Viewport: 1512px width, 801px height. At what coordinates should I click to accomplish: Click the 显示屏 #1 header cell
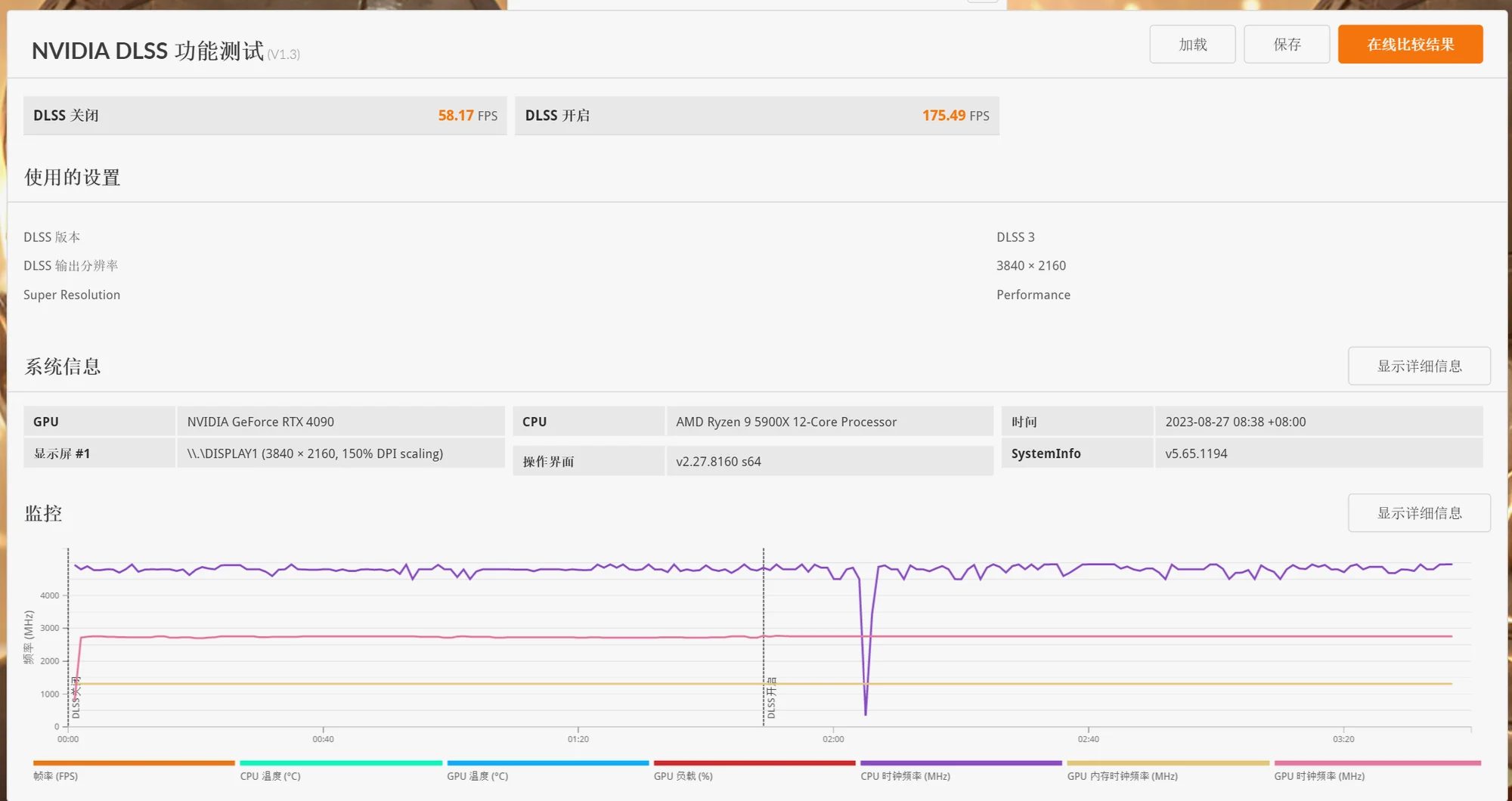coord(99,453)
